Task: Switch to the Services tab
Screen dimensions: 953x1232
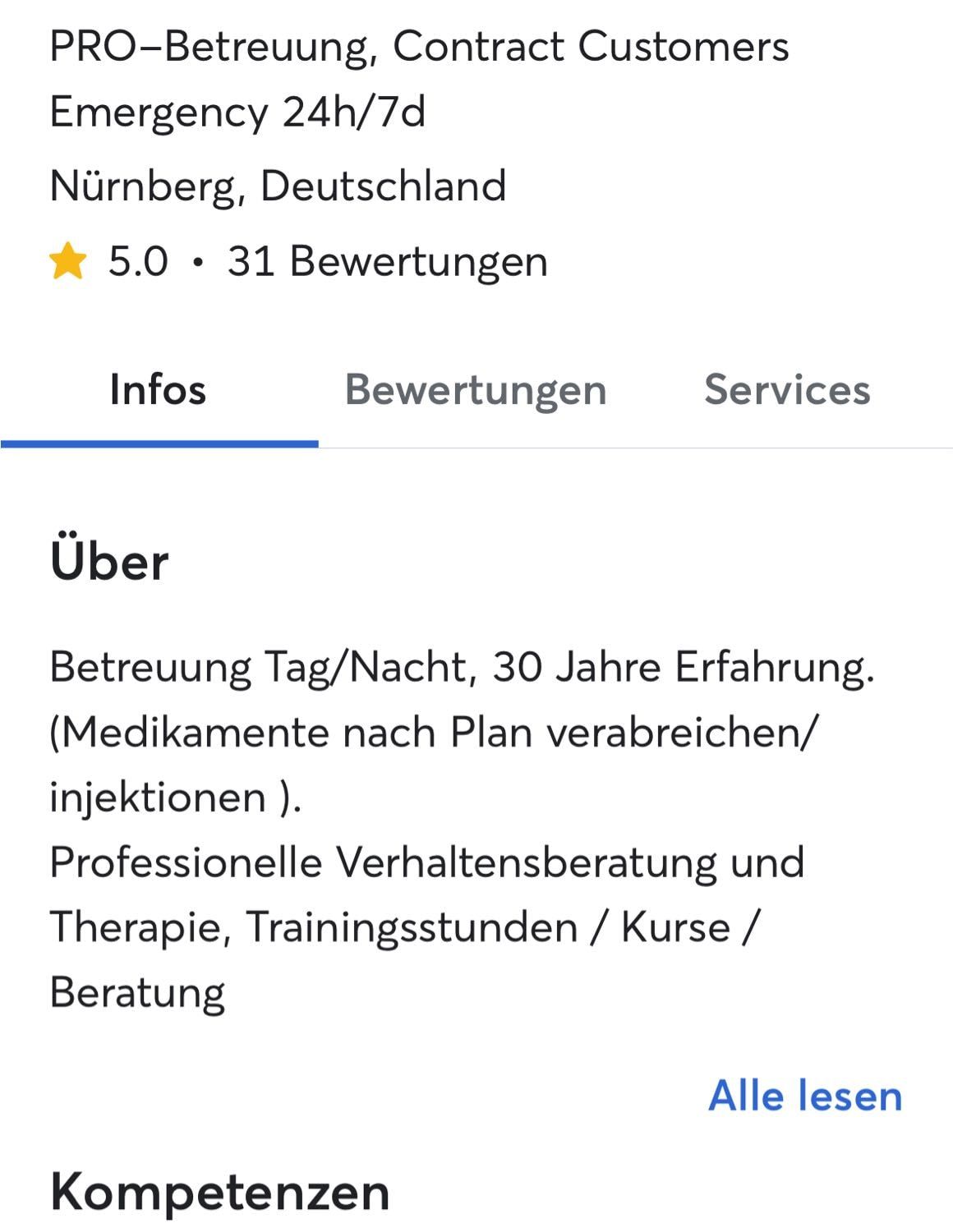Action: [787, 389]
